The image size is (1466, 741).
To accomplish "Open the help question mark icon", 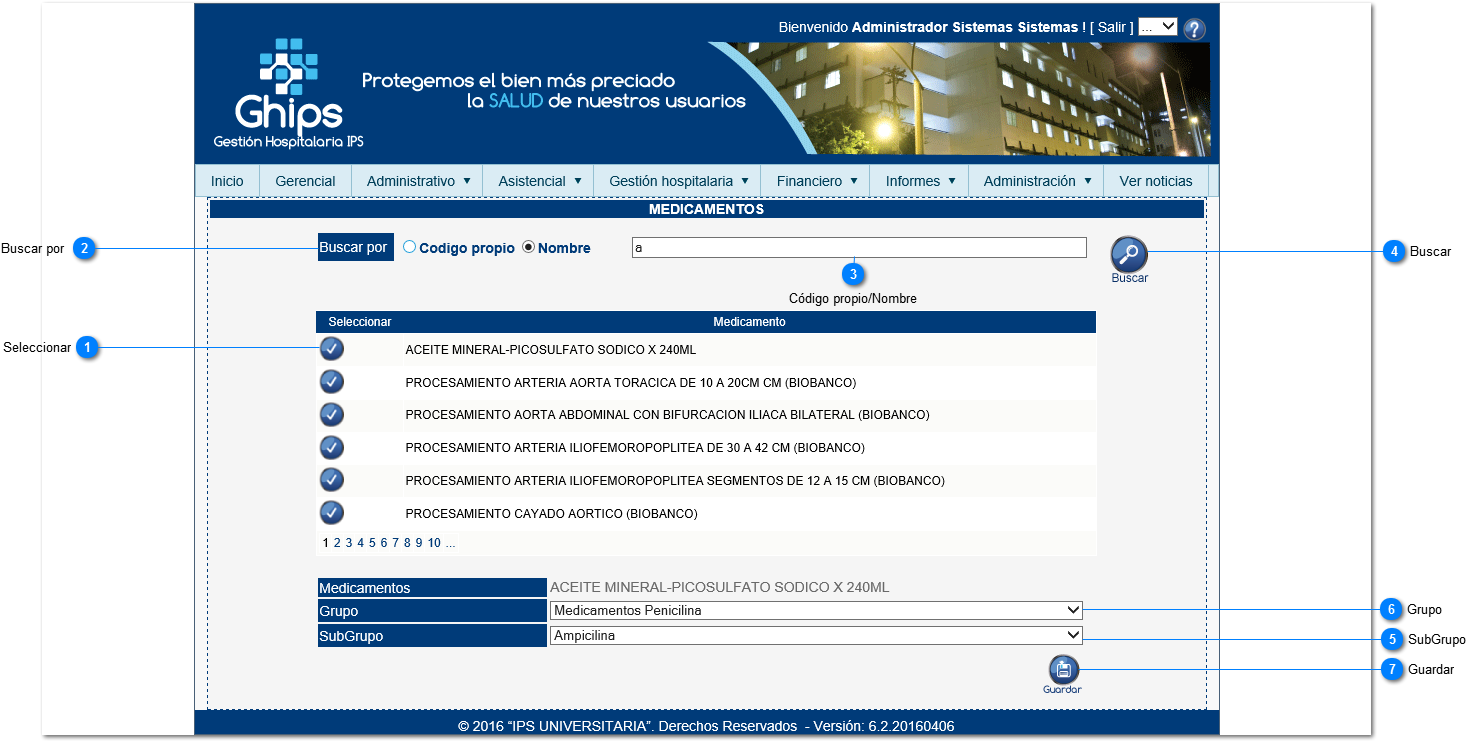I will tap(1194, 29).
